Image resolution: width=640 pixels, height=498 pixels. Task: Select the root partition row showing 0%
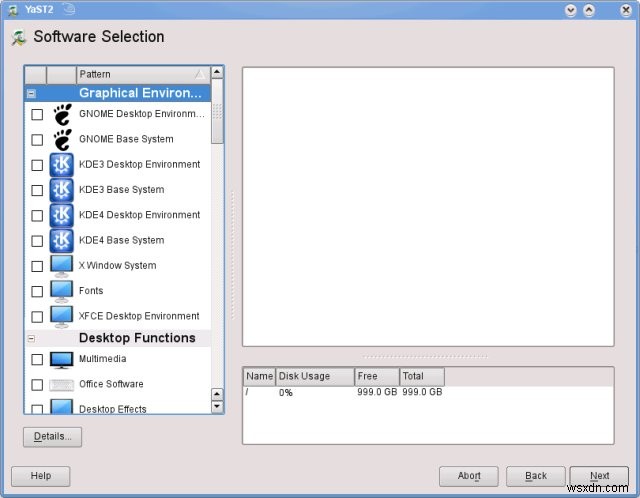[428, 392]
